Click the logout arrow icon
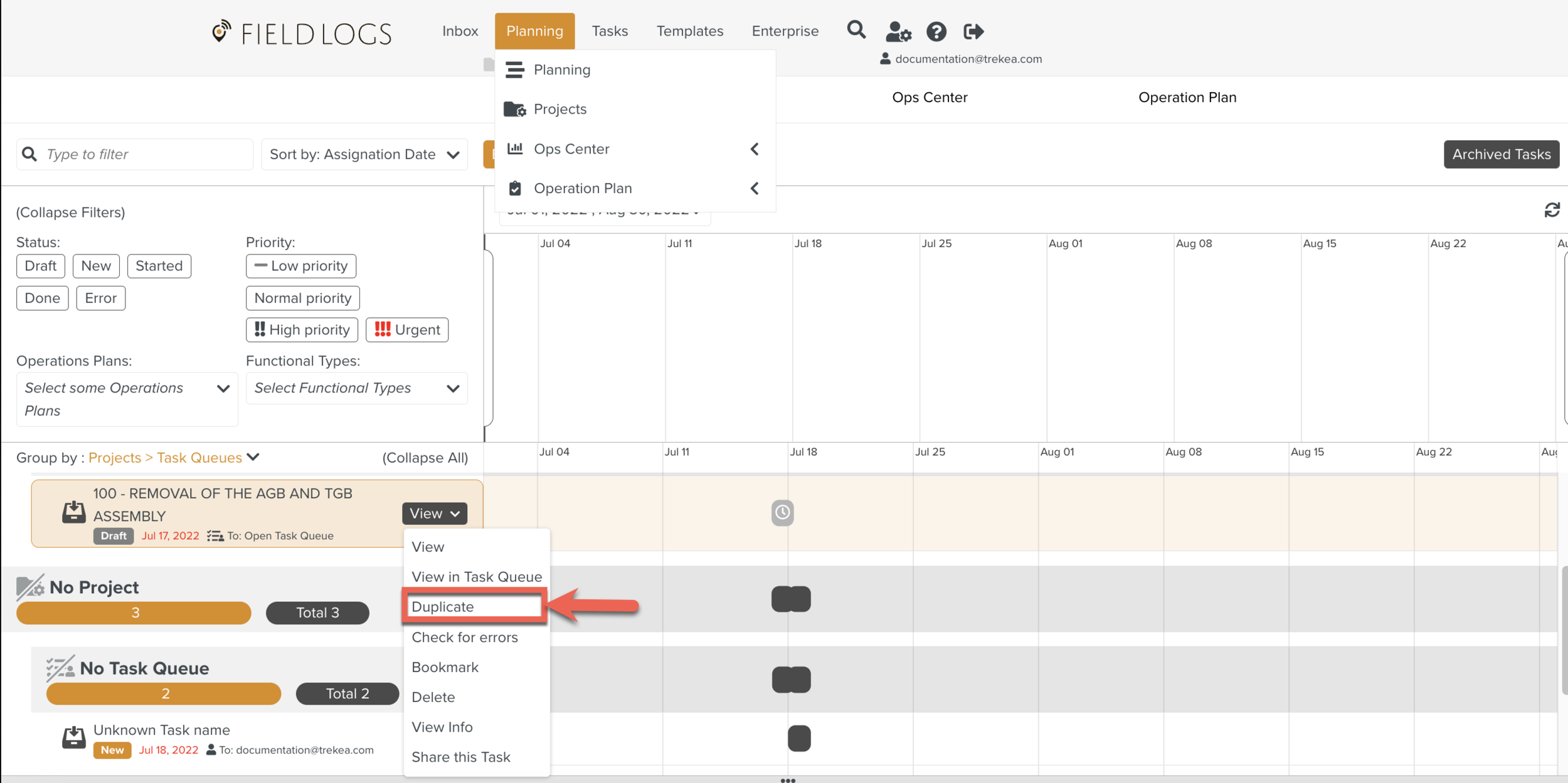Viewport: 1568px width, 783px height. tap(973, 31)
